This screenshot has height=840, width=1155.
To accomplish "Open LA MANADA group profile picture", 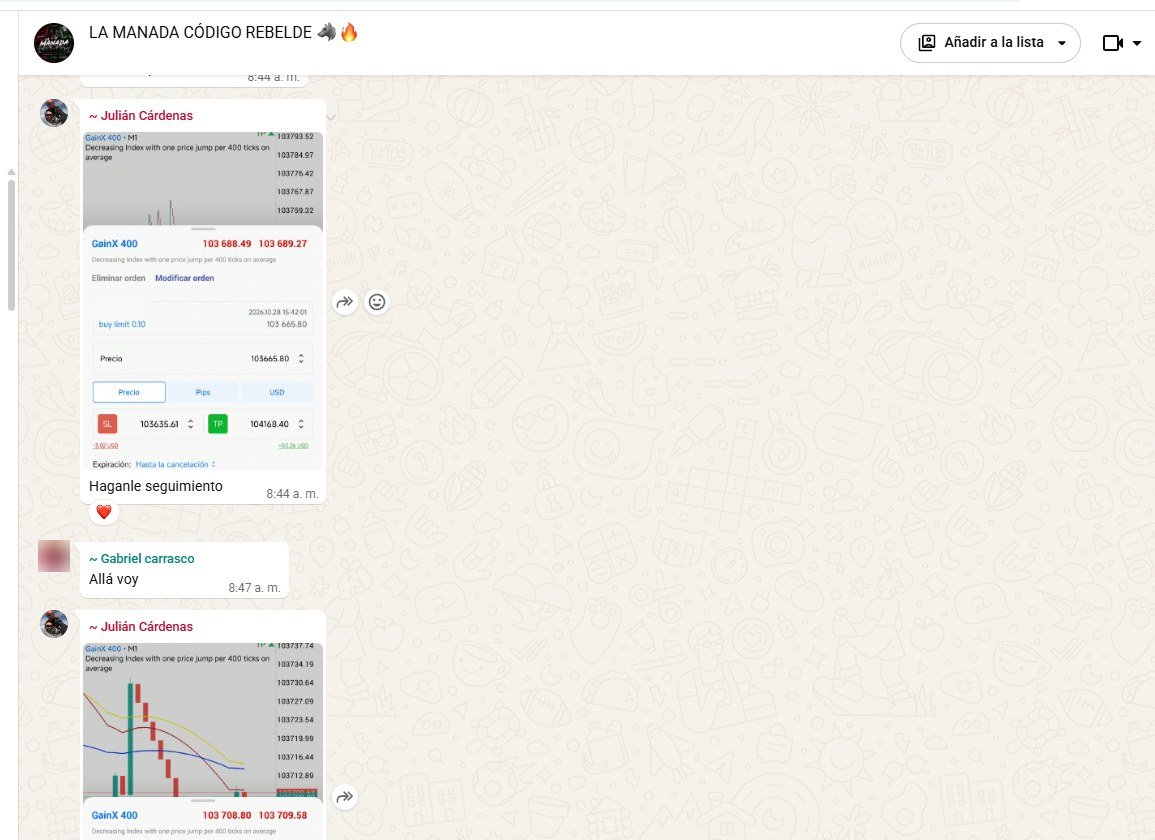I will click(54, 43).
